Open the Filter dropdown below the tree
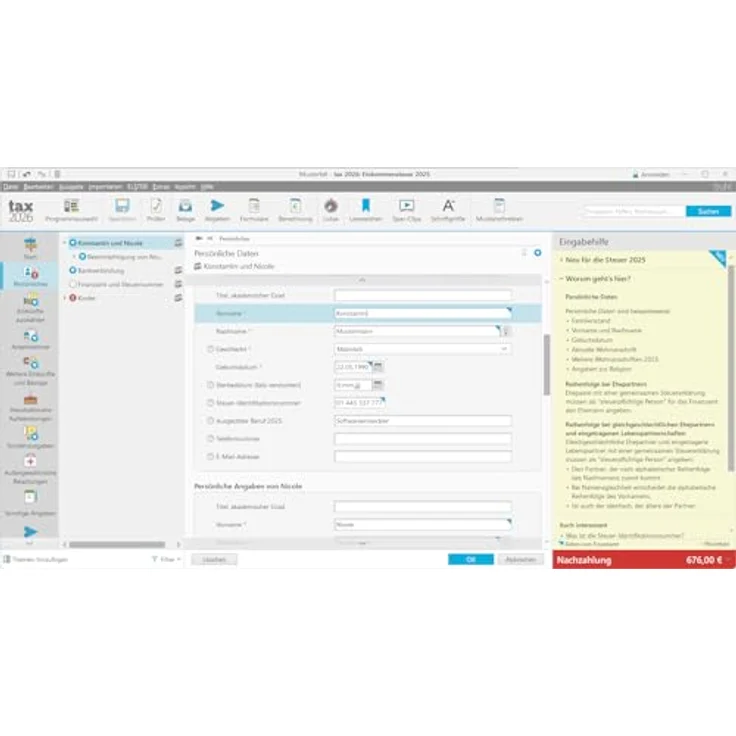The height and width of the screenshot is (736, 736). point(166,559)
